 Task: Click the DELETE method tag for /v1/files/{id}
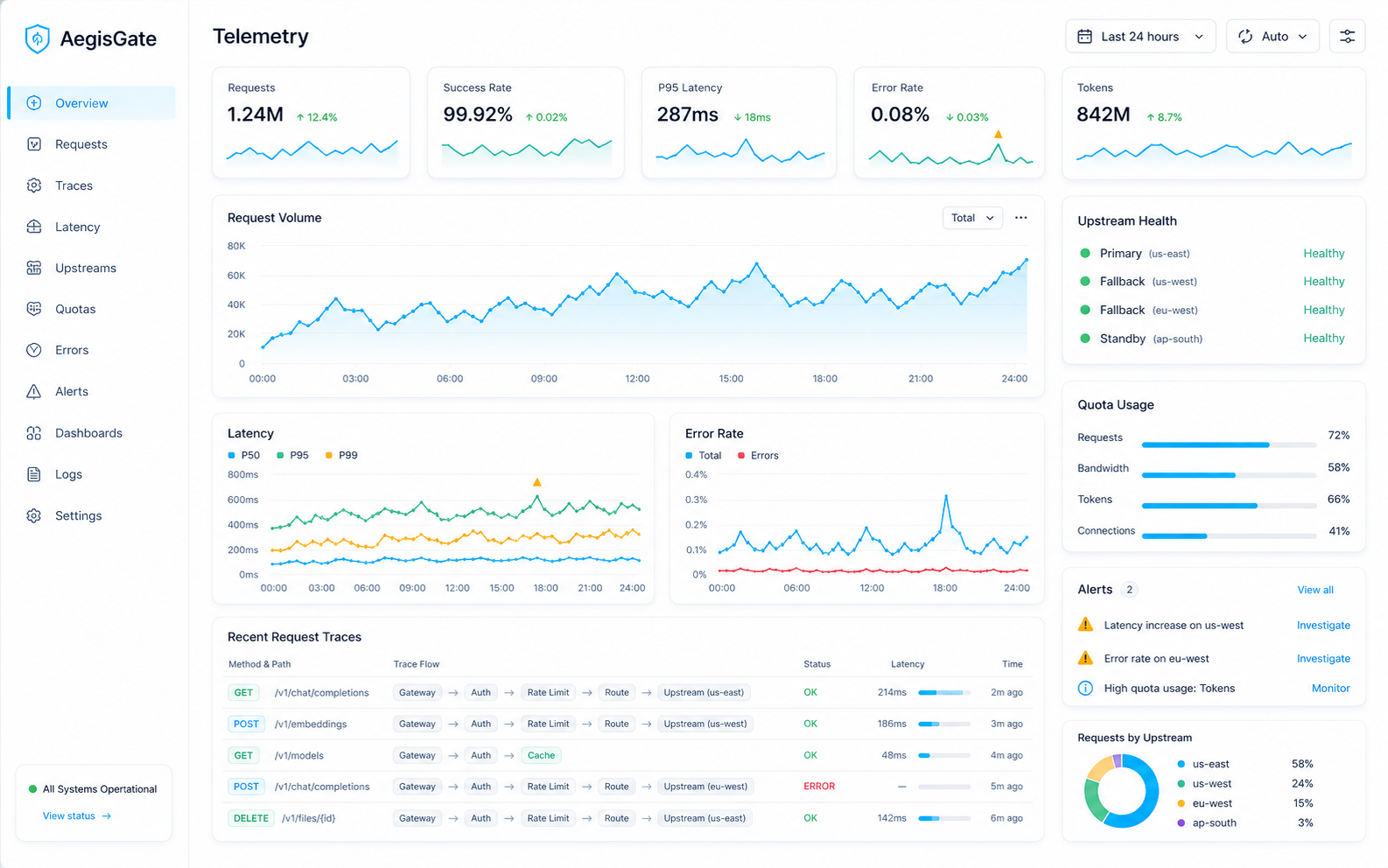pyautogui.click(x=251, y=818)
